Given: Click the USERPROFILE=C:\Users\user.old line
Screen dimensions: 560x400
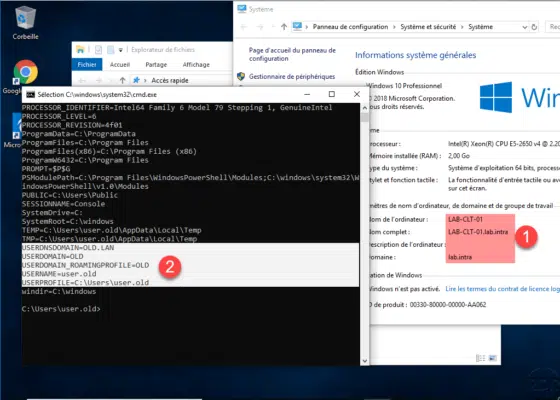Looking at the screenshot, I should [85, 283].
